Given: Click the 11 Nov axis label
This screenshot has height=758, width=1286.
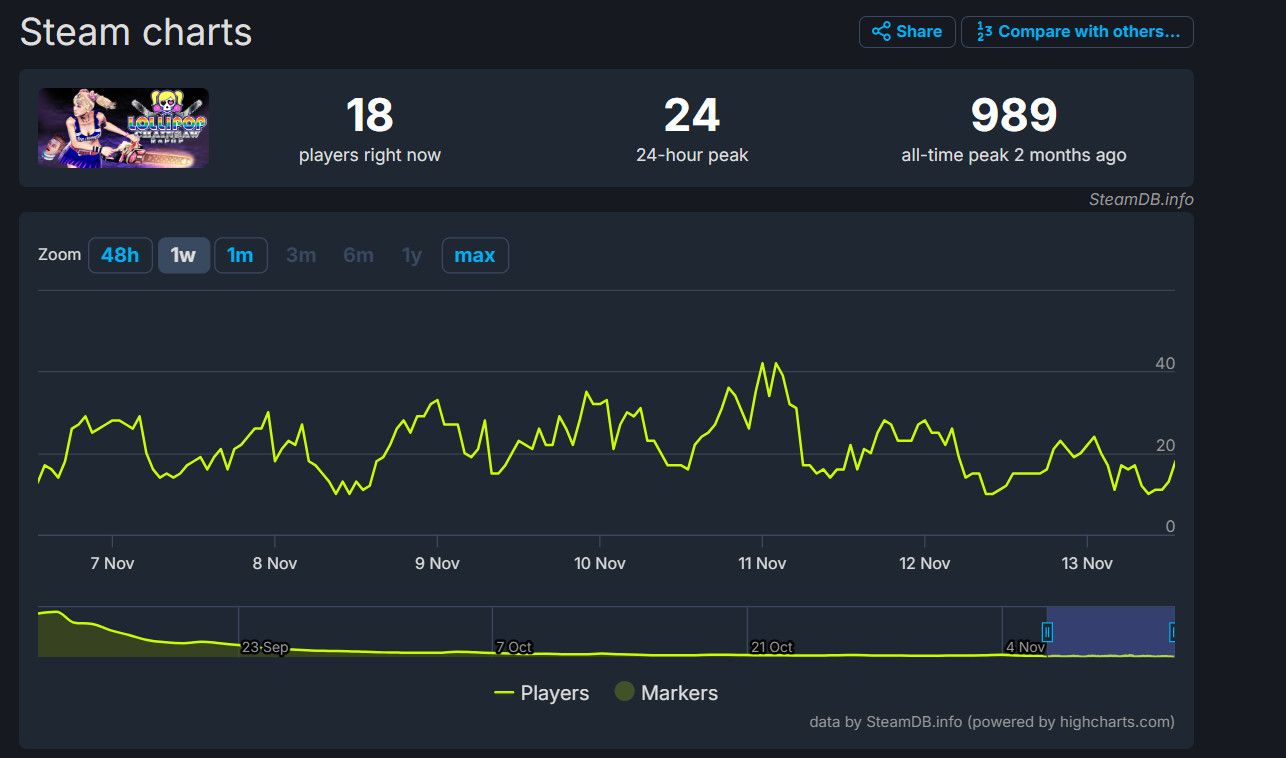Looking at the screenshot, I should [762, 563].
